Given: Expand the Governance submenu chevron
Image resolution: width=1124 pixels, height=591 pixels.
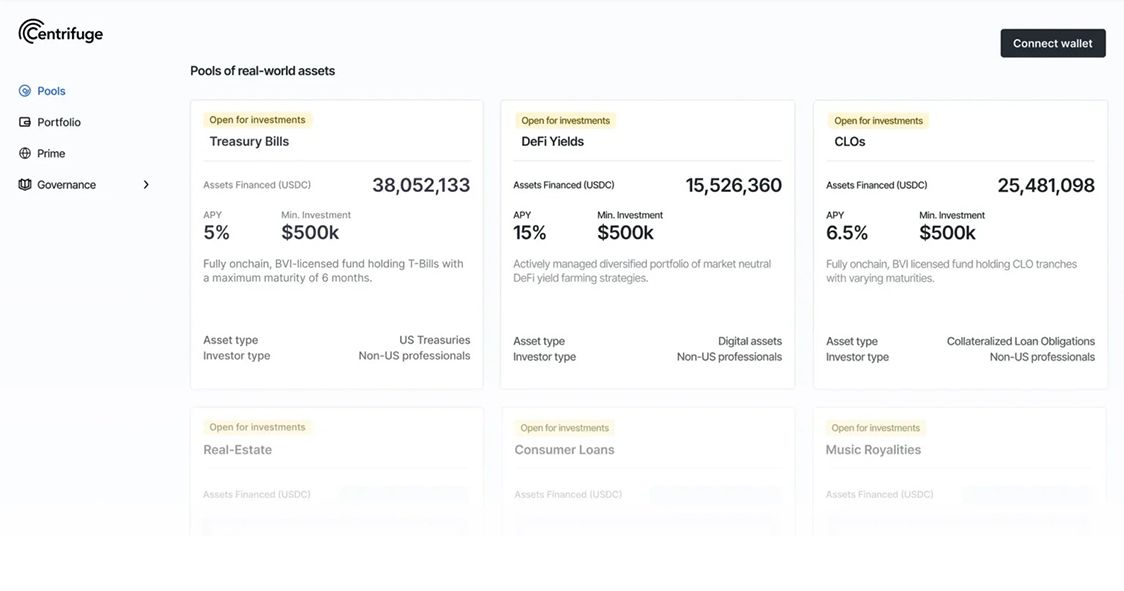Looking at the screenshot, I should pos(146,184).
